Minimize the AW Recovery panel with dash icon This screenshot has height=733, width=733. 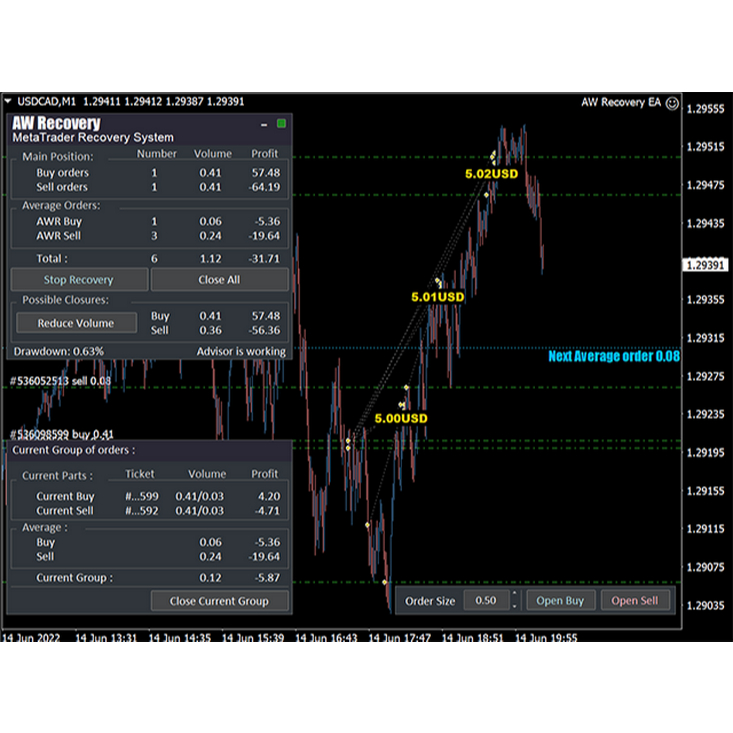point(264,125)
